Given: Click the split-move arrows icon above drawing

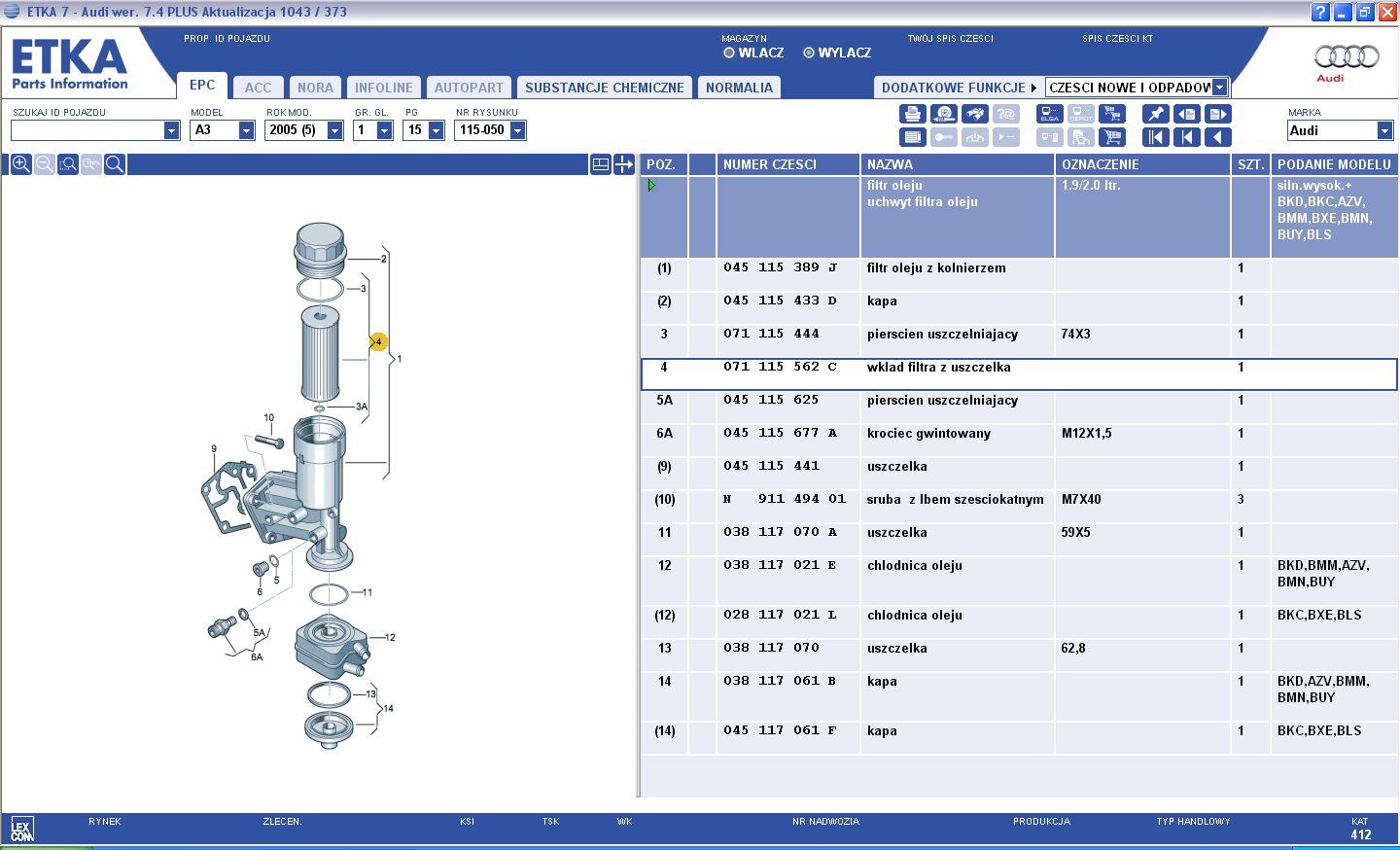Looking at the screenshot, I should click(624, 164).
